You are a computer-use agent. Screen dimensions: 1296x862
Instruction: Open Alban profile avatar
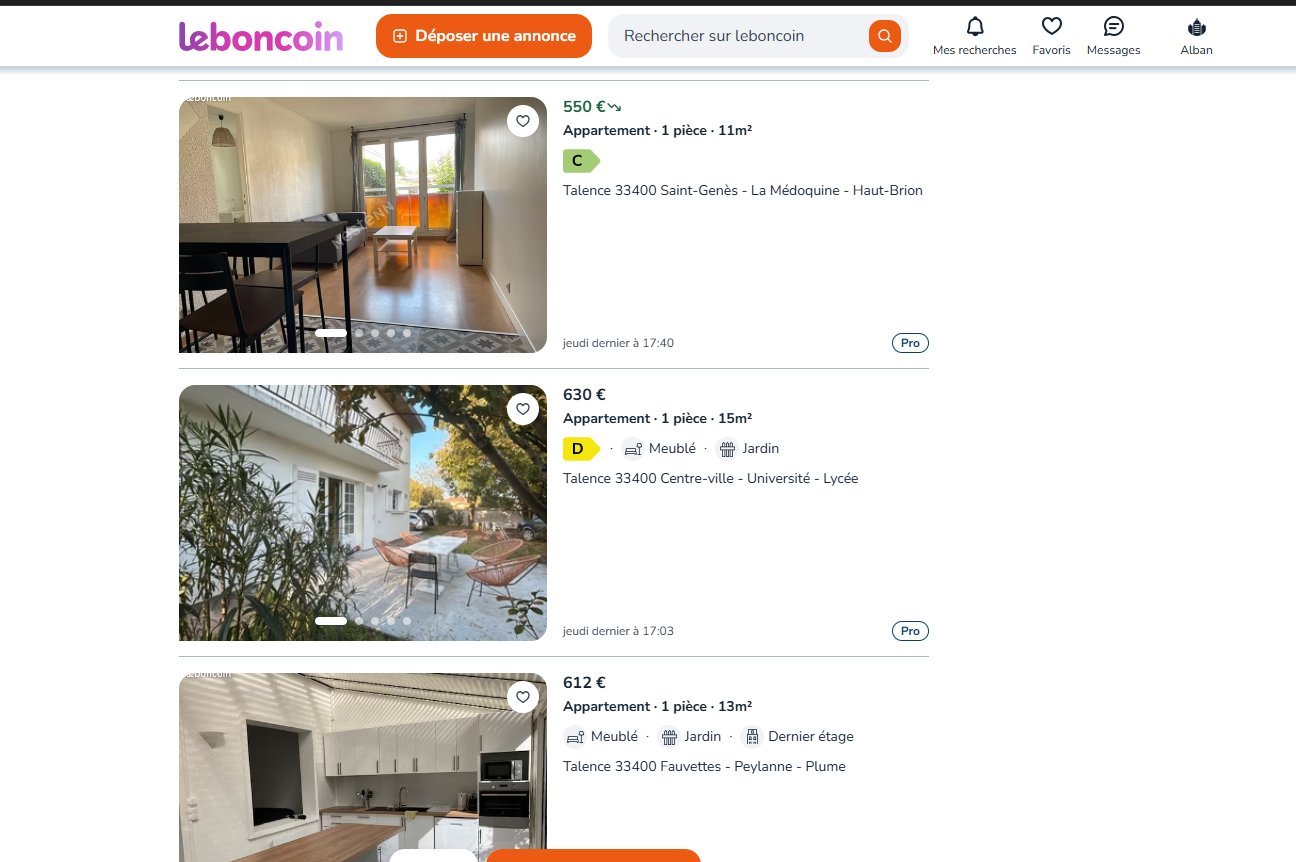pos(1196,27)
